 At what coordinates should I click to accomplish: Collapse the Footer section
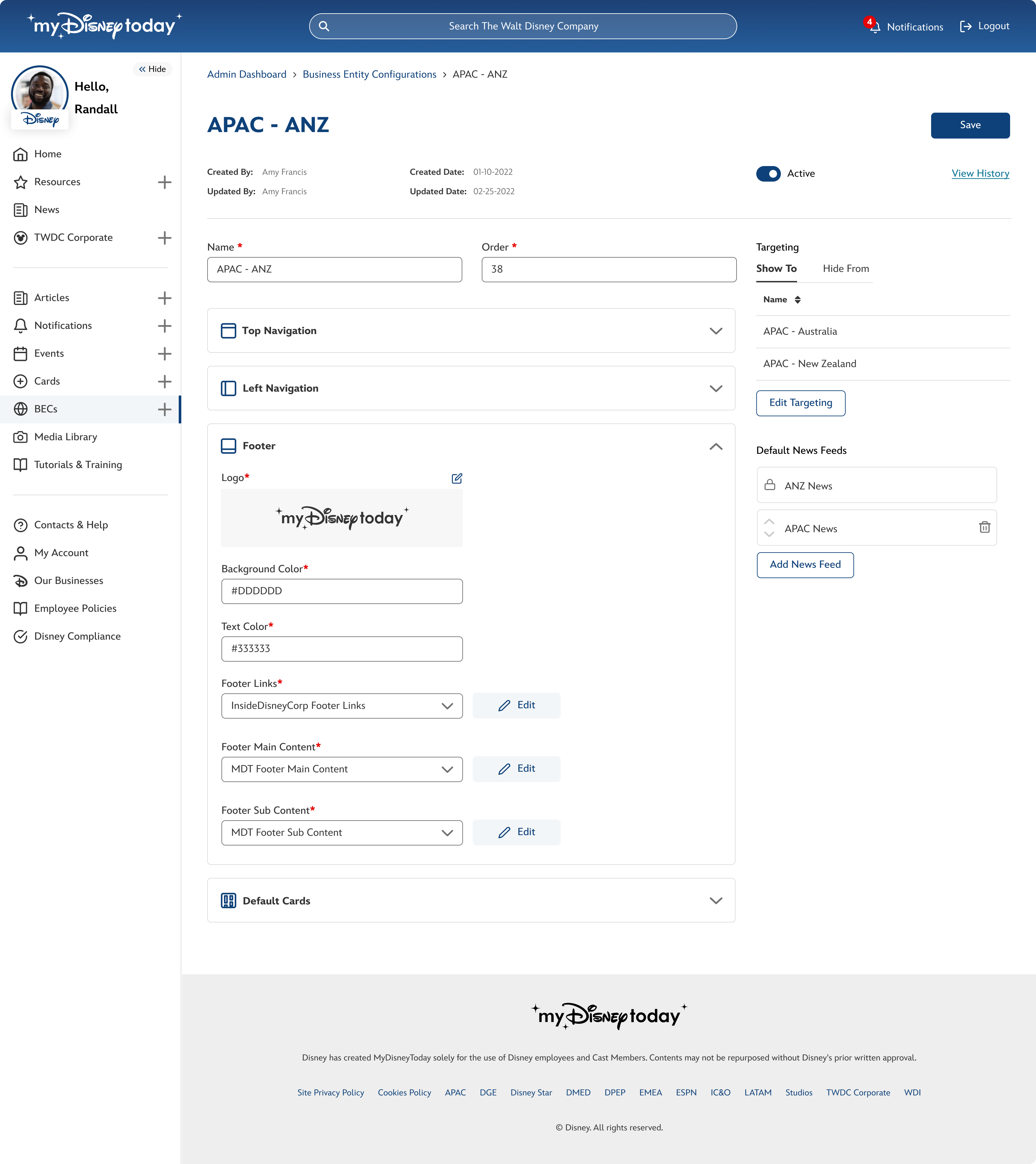tap(715, 446)
